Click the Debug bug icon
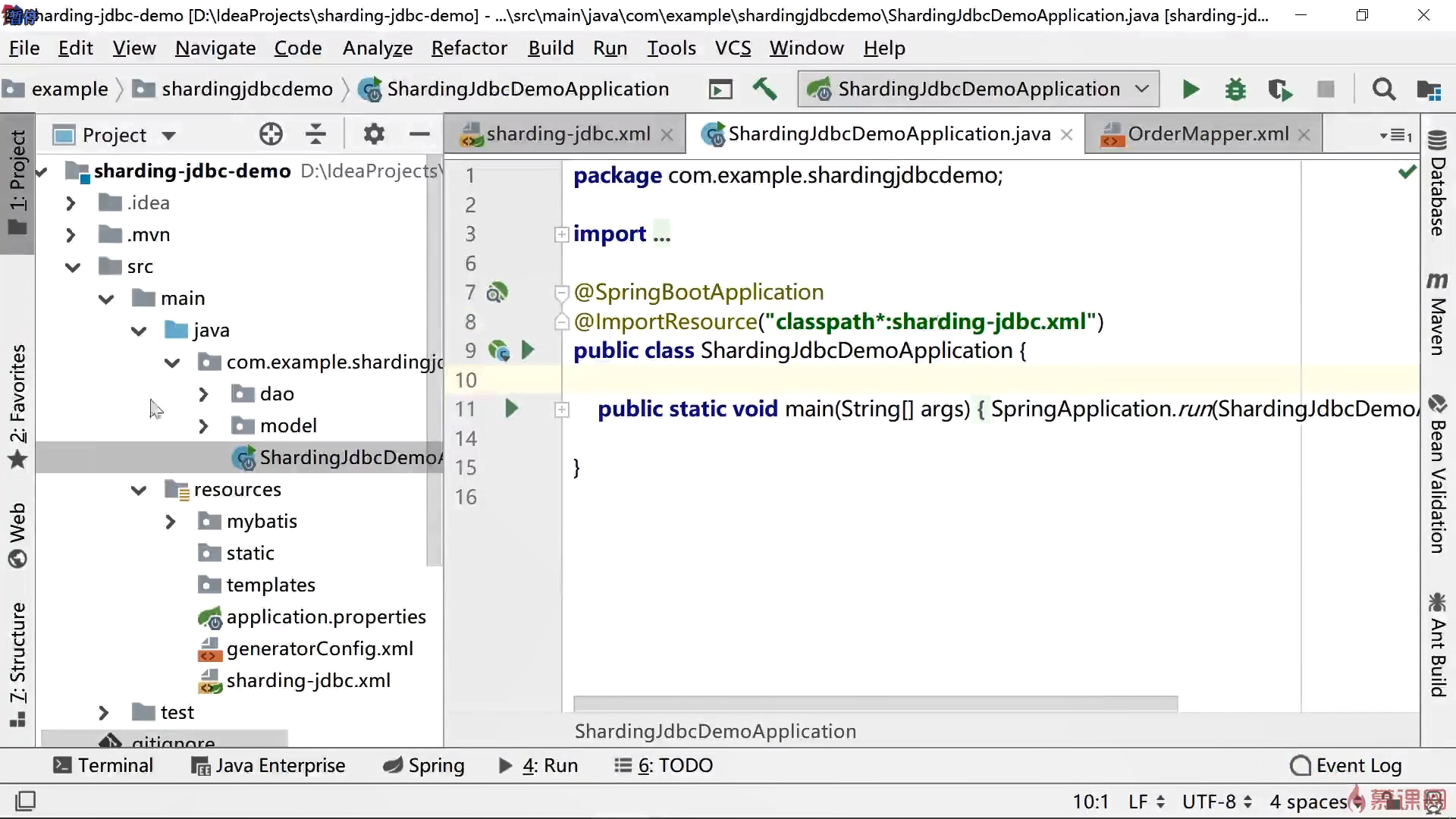Screen dimensions: 1456x819 pos(1235,89)
